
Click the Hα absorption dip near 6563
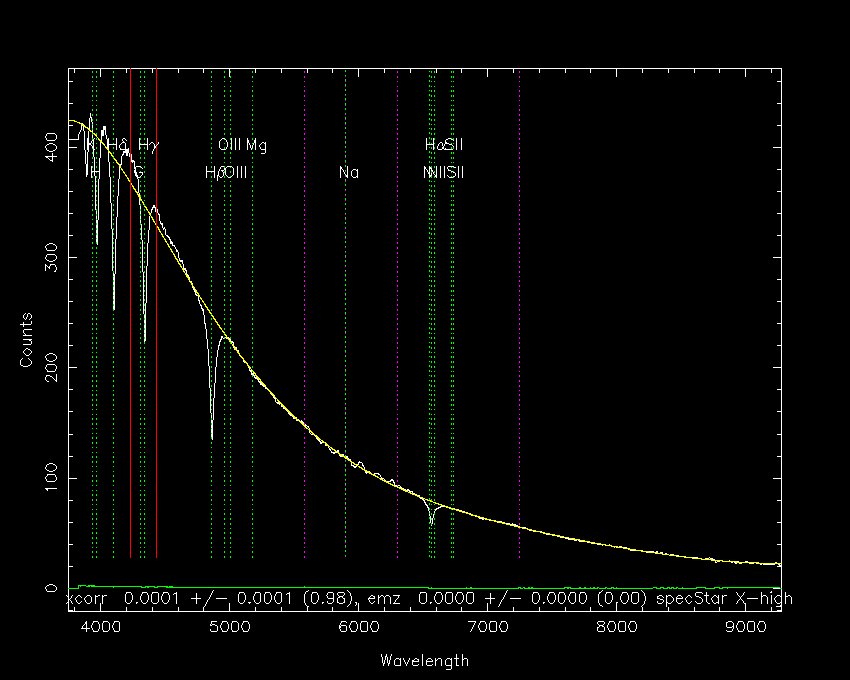coord(432,522)
